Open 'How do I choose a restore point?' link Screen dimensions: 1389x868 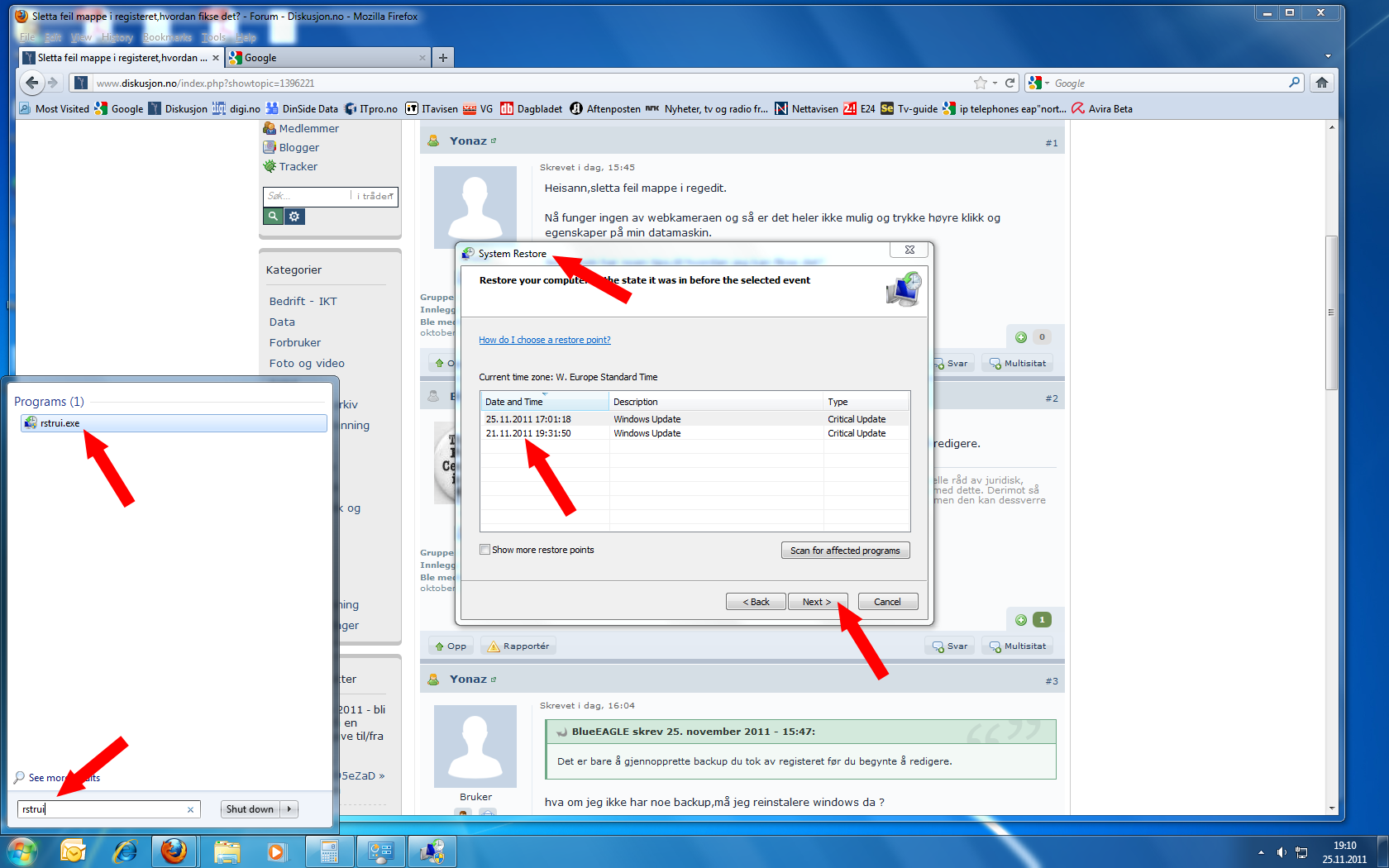point(545,340)
